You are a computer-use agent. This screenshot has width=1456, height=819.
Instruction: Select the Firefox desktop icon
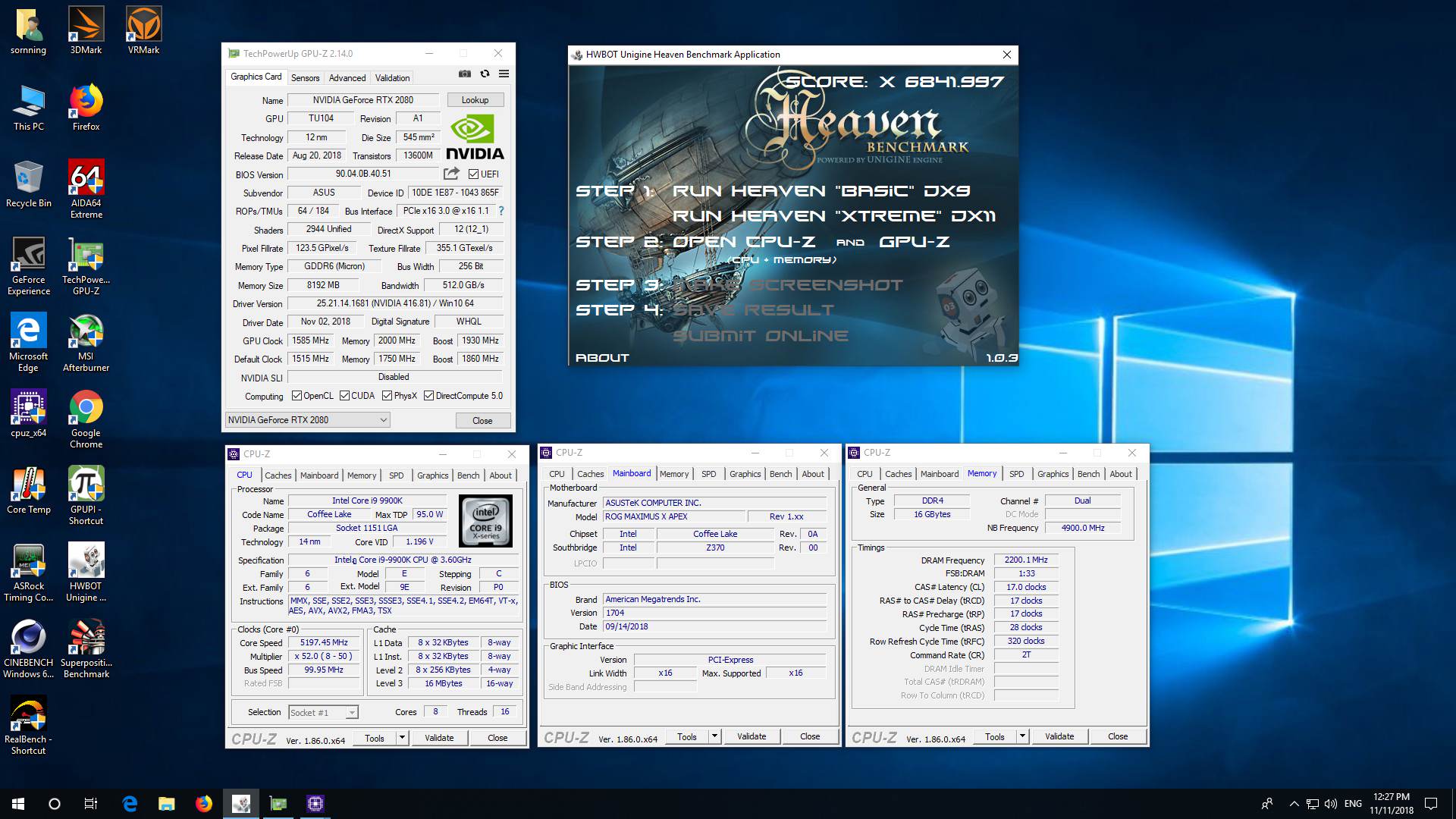[86, 108]
